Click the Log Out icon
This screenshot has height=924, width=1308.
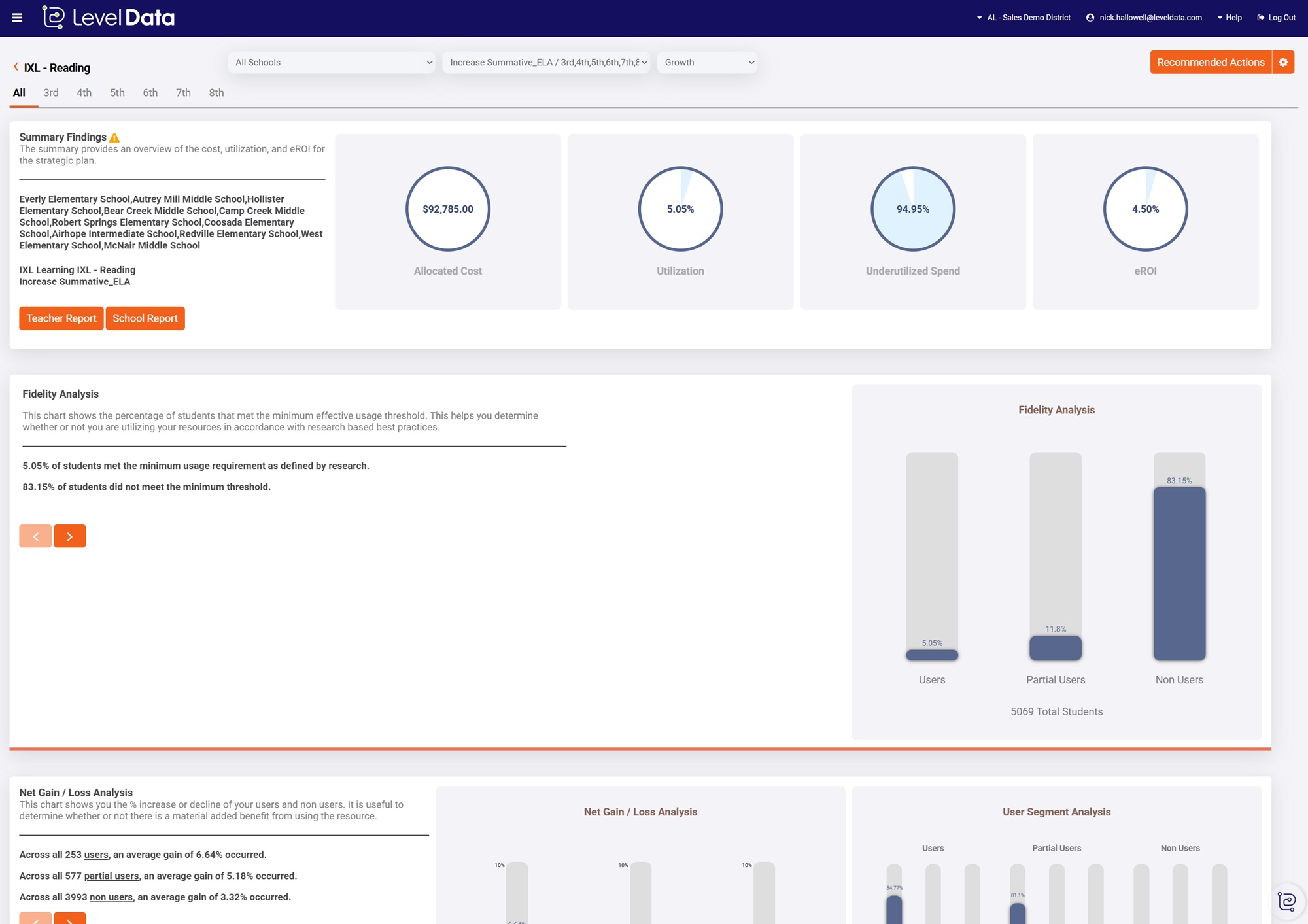(x=1260, y=18)
